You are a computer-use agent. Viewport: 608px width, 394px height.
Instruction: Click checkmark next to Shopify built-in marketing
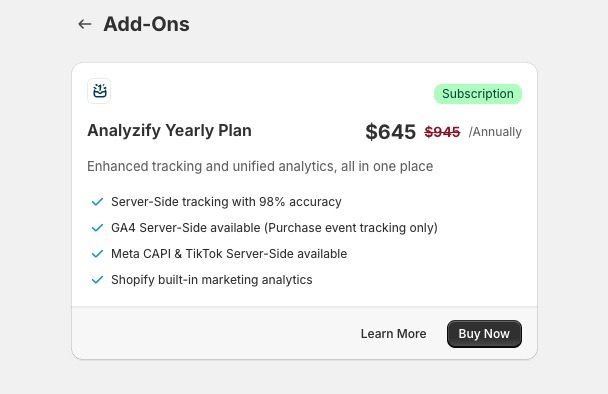point(97,280)
